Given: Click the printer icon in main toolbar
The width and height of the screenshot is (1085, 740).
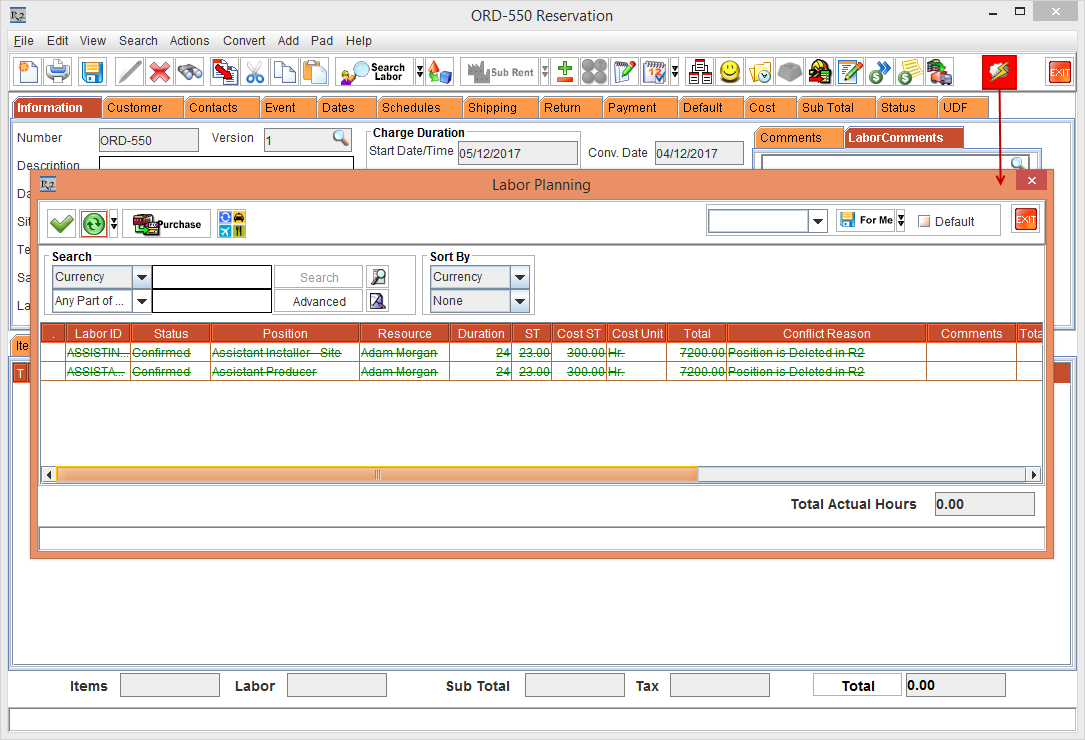Looking at the screenshot, I should click(x=59, y=72).
